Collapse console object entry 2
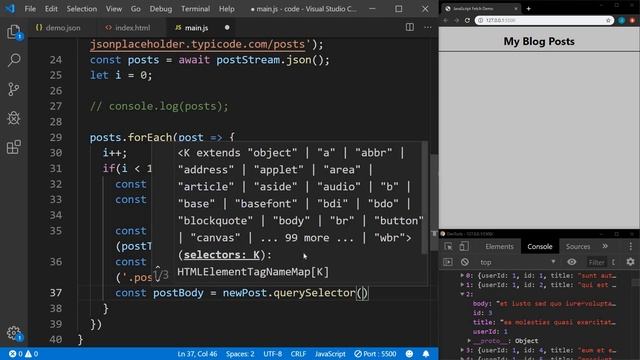The image size is (640, 360). point(462,294)
